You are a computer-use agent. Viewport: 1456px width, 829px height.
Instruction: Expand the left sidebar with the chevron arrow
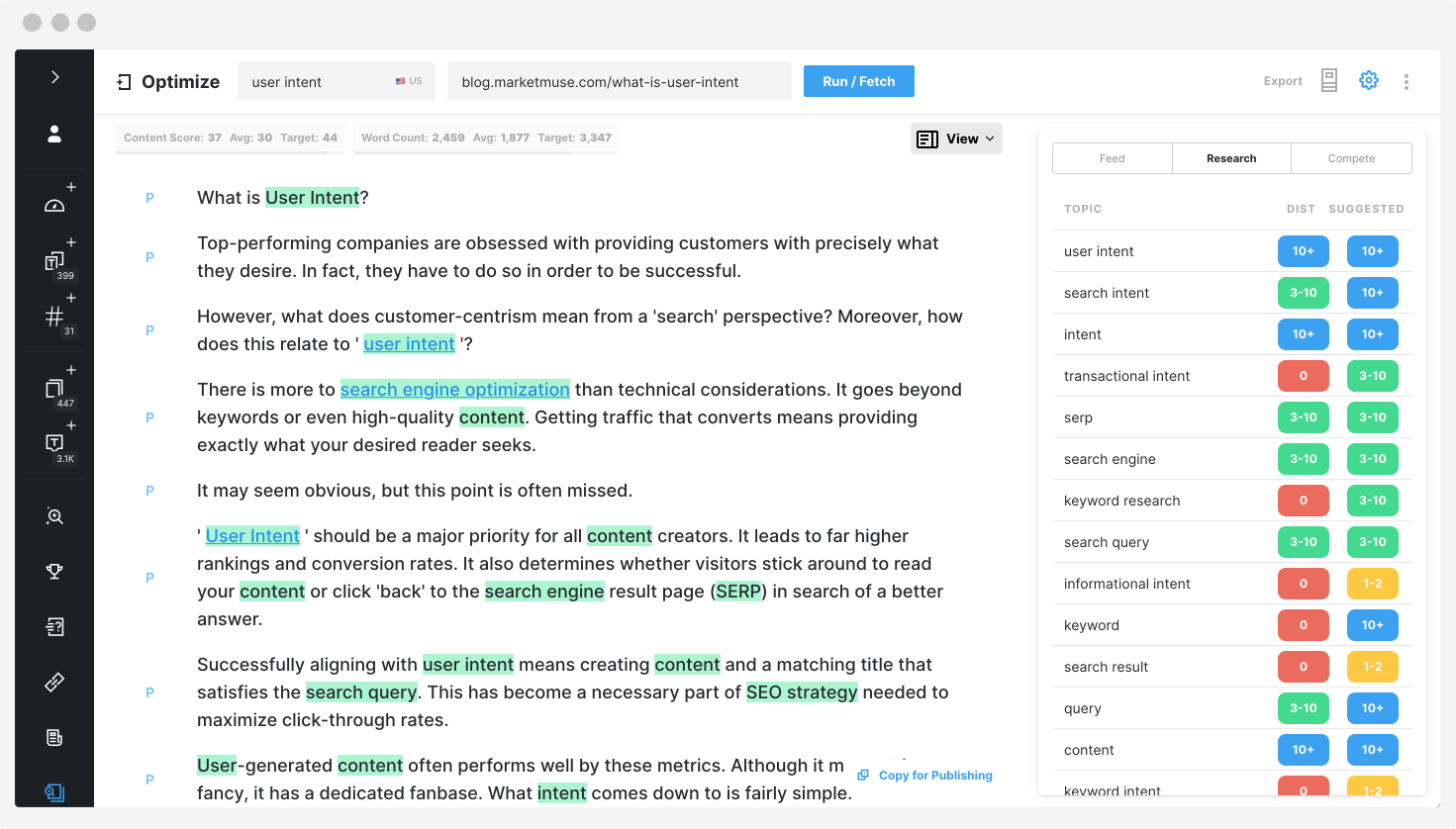(x=54, y=77)
